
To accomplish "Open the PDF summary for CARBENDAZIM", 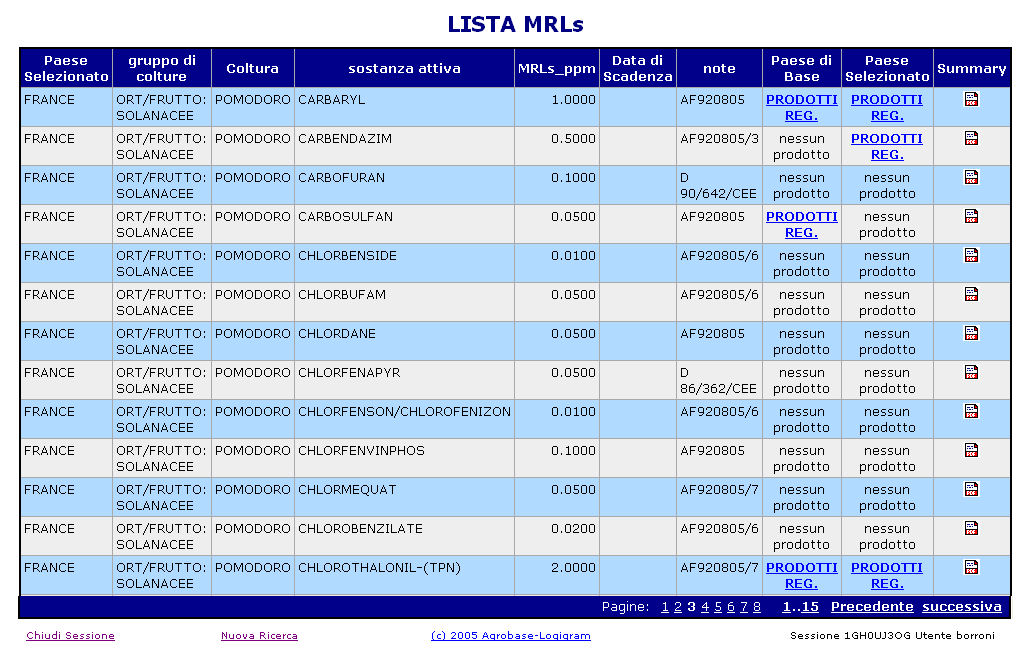I will pyautogui.click(x=971, y=138).
